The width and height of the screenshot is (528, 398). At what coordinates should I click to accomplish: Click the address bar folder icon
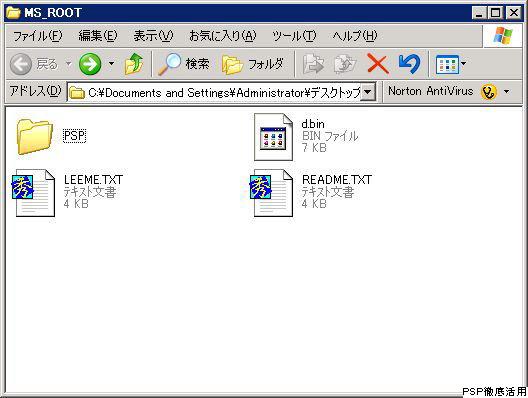[77, 93]
